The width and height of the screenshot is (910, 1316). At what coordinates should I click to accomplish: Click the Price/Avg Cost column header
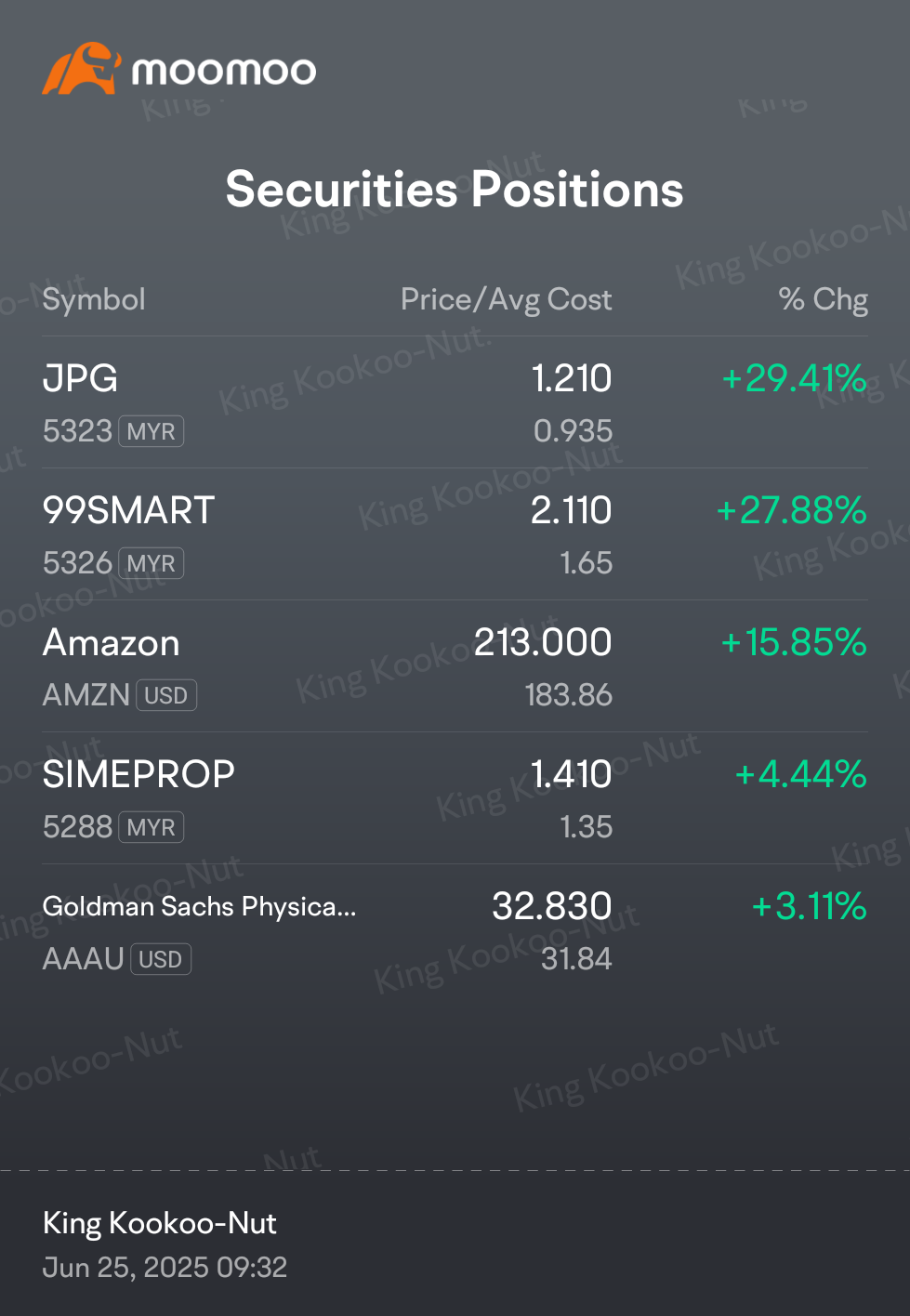[507, 299]
